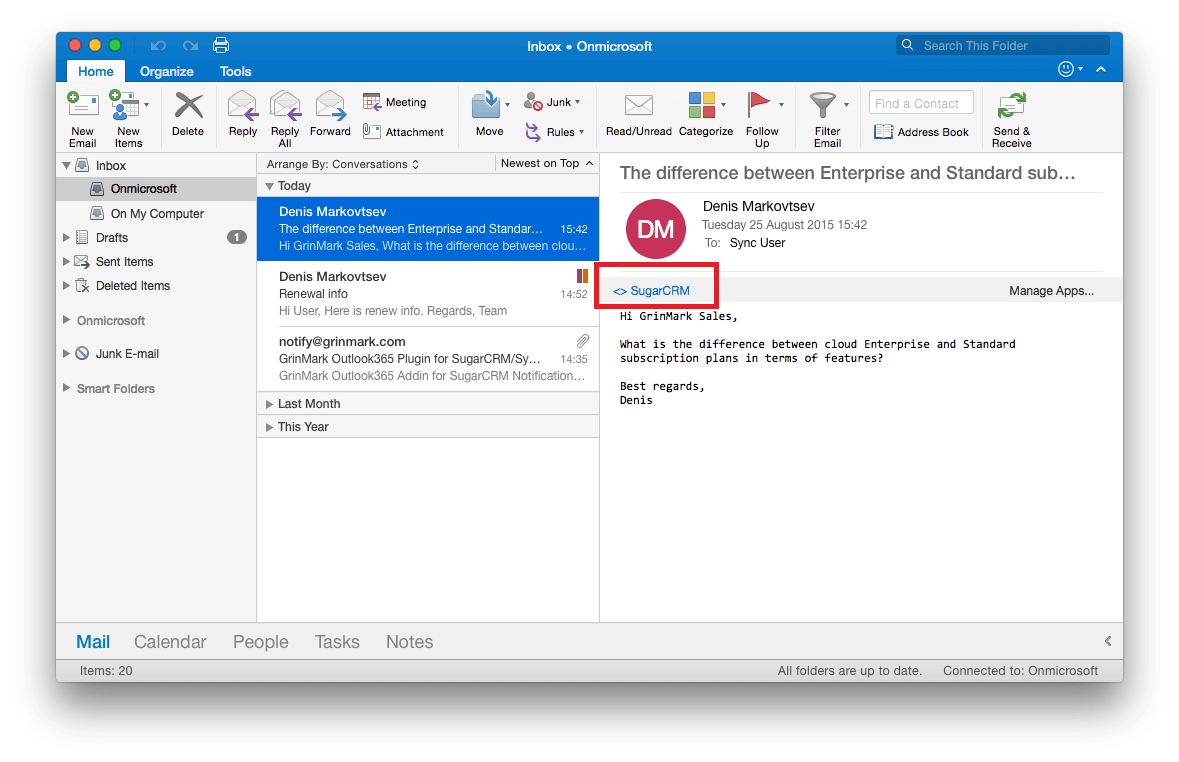Open the Calendar view
1179x762 pixels.
click(x=170, y=642)
